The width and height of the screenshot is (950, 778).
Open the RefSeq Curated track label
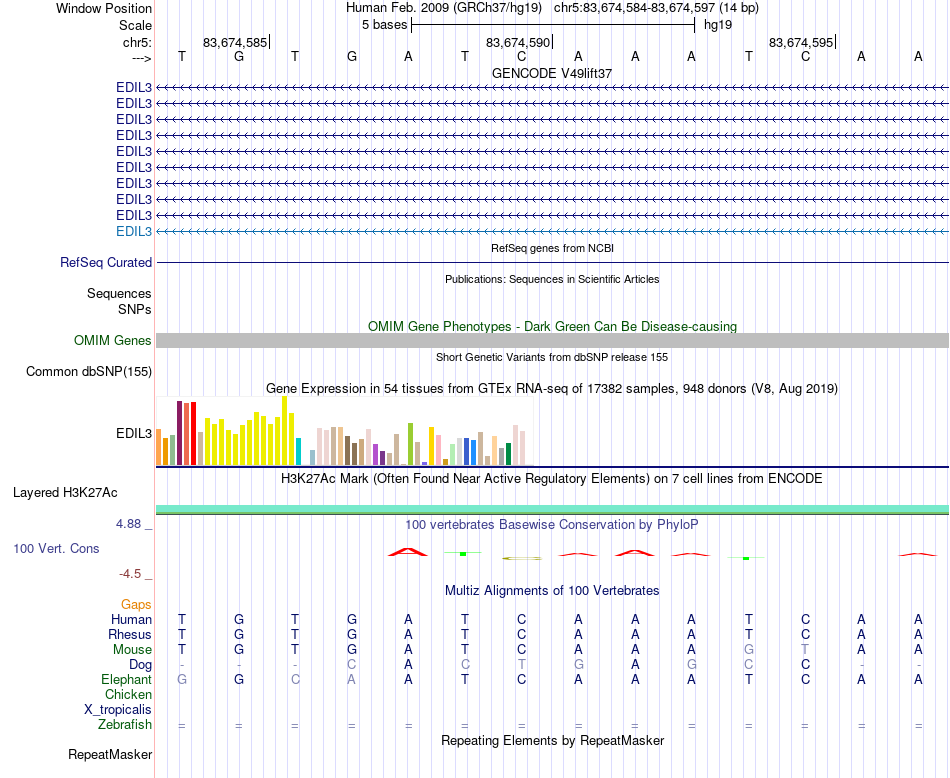pos(106,262)
